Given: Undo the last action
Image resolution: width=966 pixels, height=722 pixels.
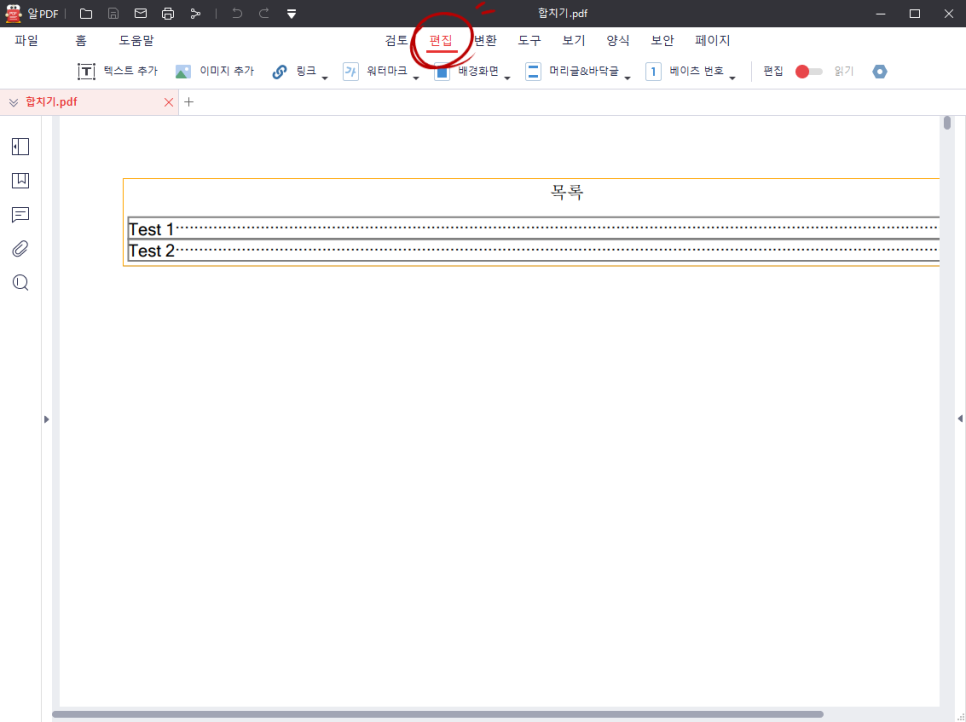Looking at the screenshot, I should (x=237, y=14).
